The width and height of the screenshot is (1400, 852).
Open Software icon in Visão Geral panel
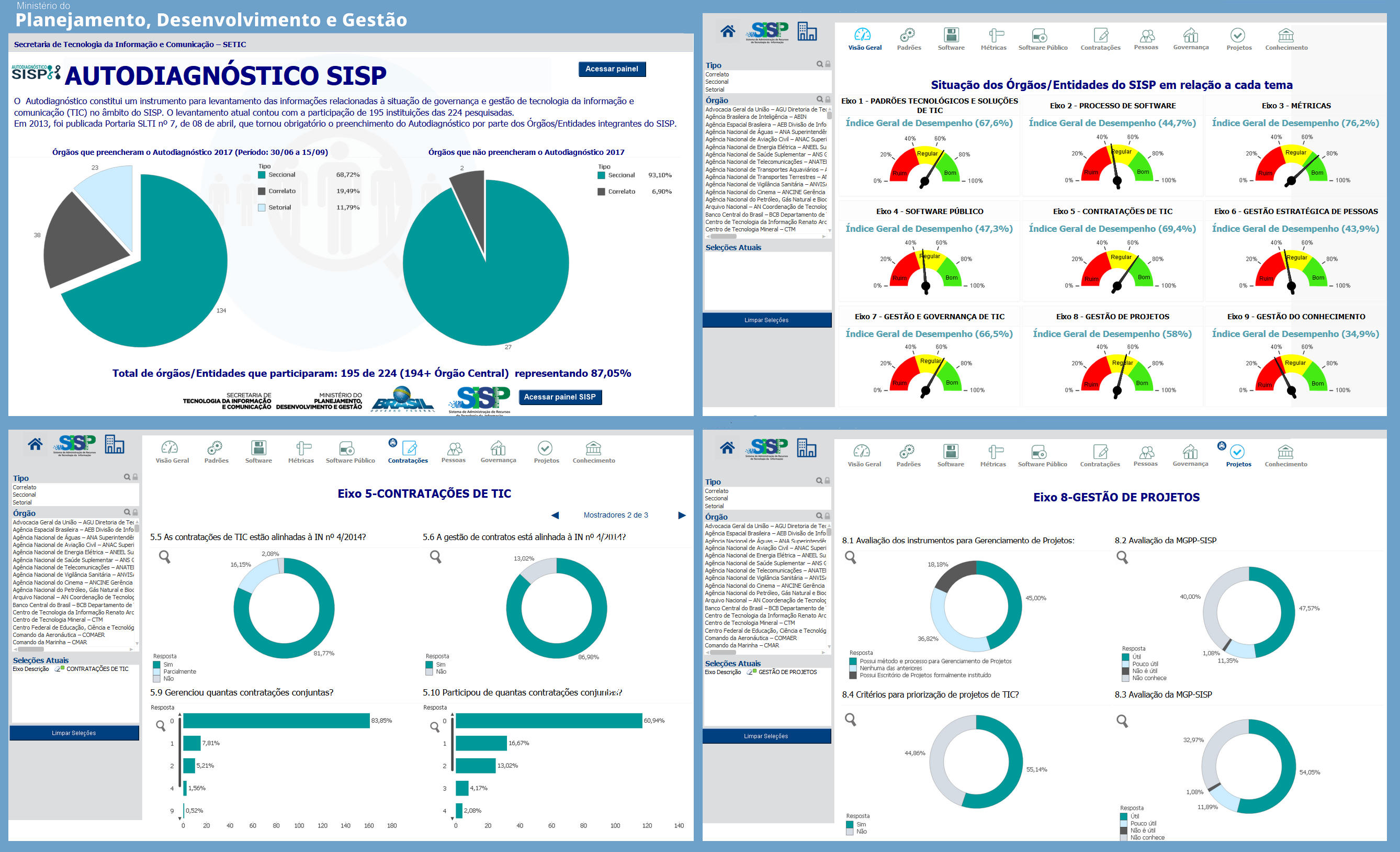(x=951, y=35)
